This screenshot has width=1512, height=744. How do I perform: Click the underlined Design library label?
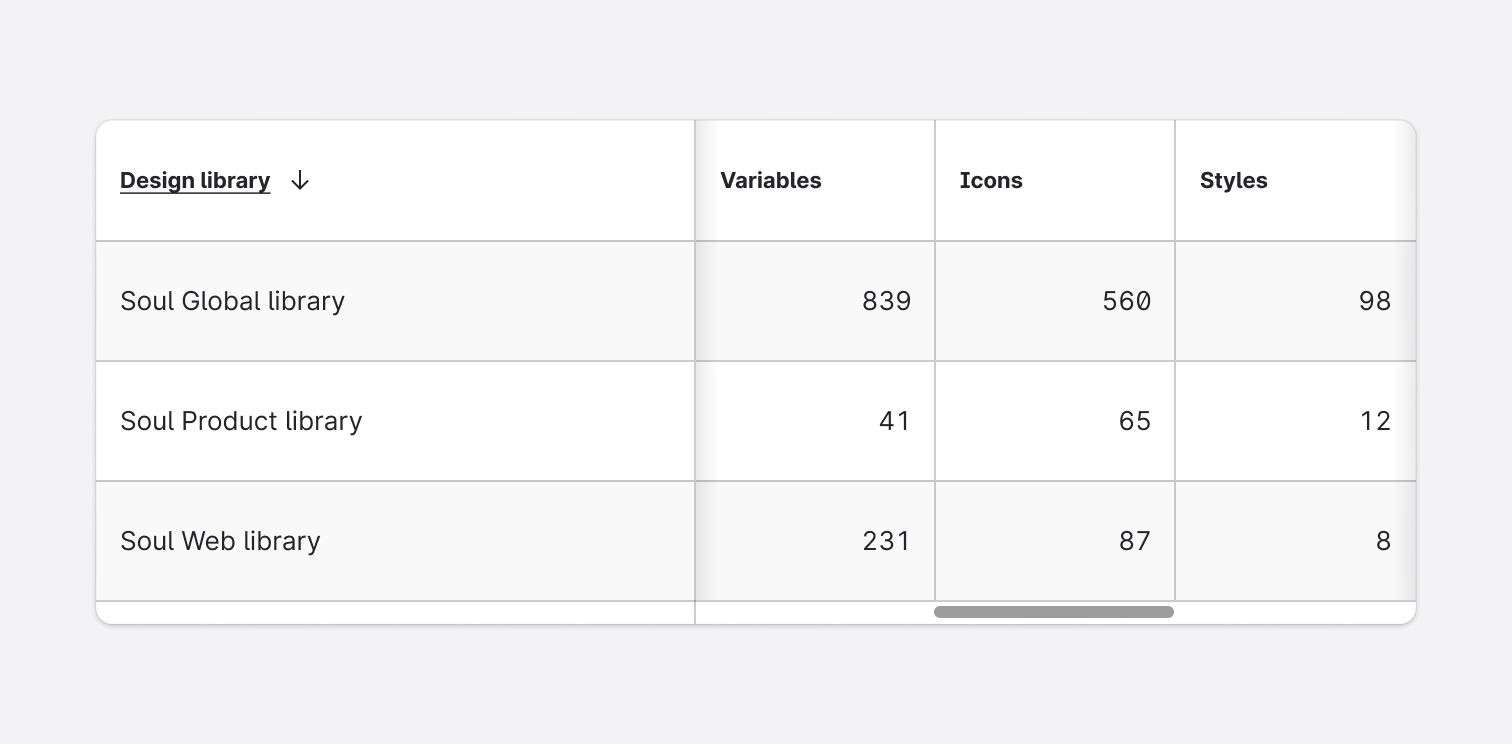[195, 181]
